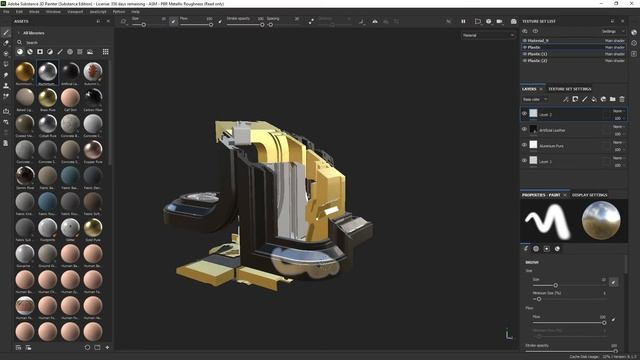640x360 pixels.
Task: Add paint layer icon in Layers toolbar
Action: coord(584,99)
